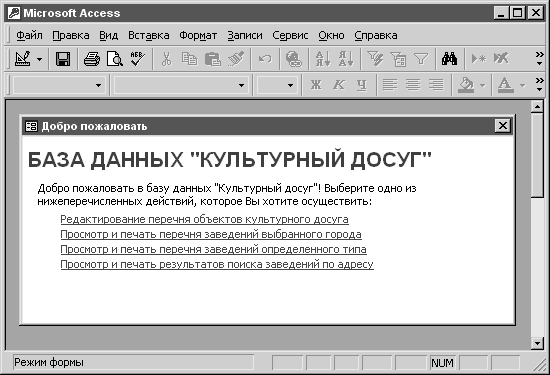This screenshot has height=375, width=550.
Task: Click the form icon in Добро пожаловать title
Action: tap(32, 126)
